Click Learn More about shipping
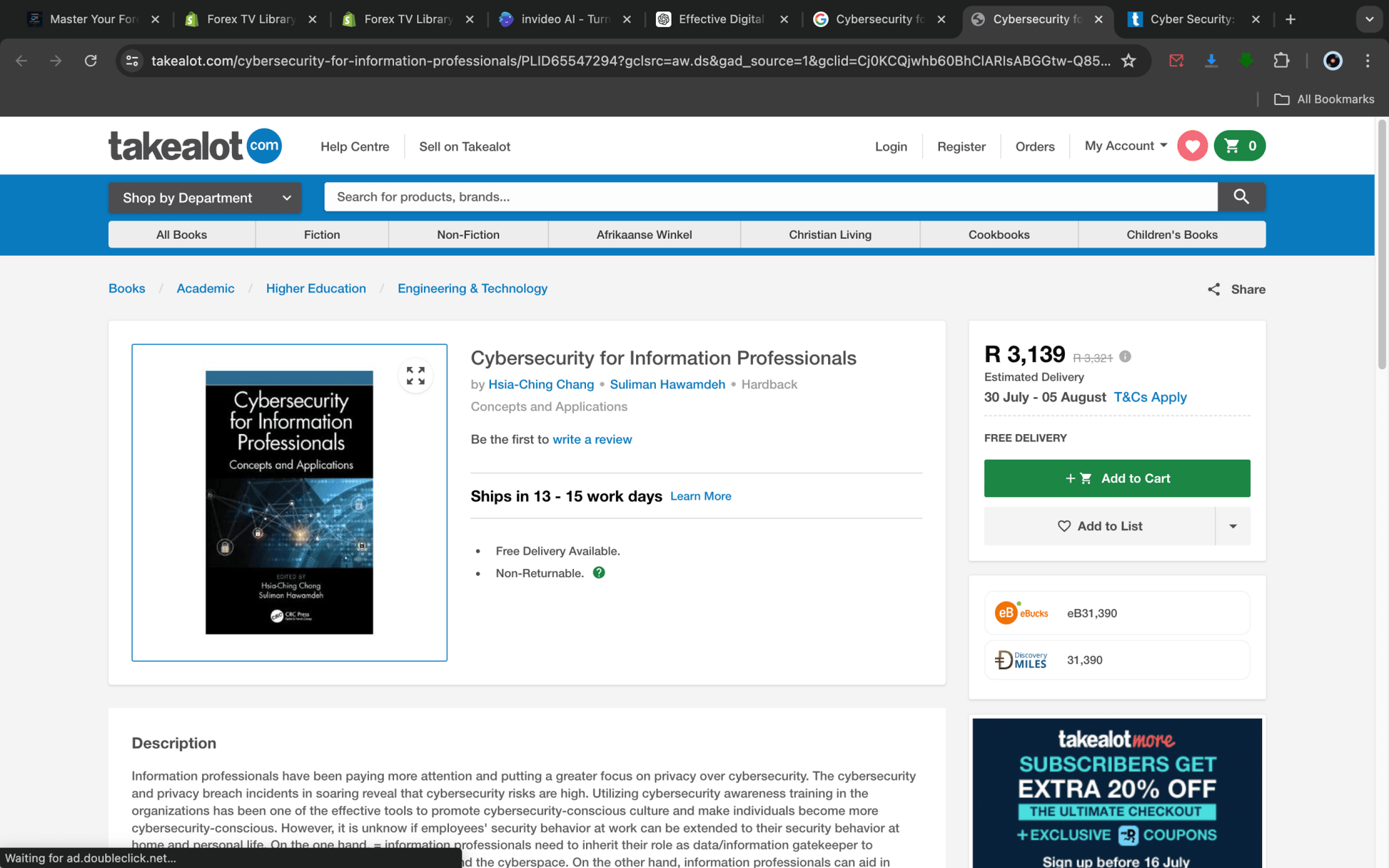The height and width of the screenshot is (868, 1389). click(x=700, y=496)
